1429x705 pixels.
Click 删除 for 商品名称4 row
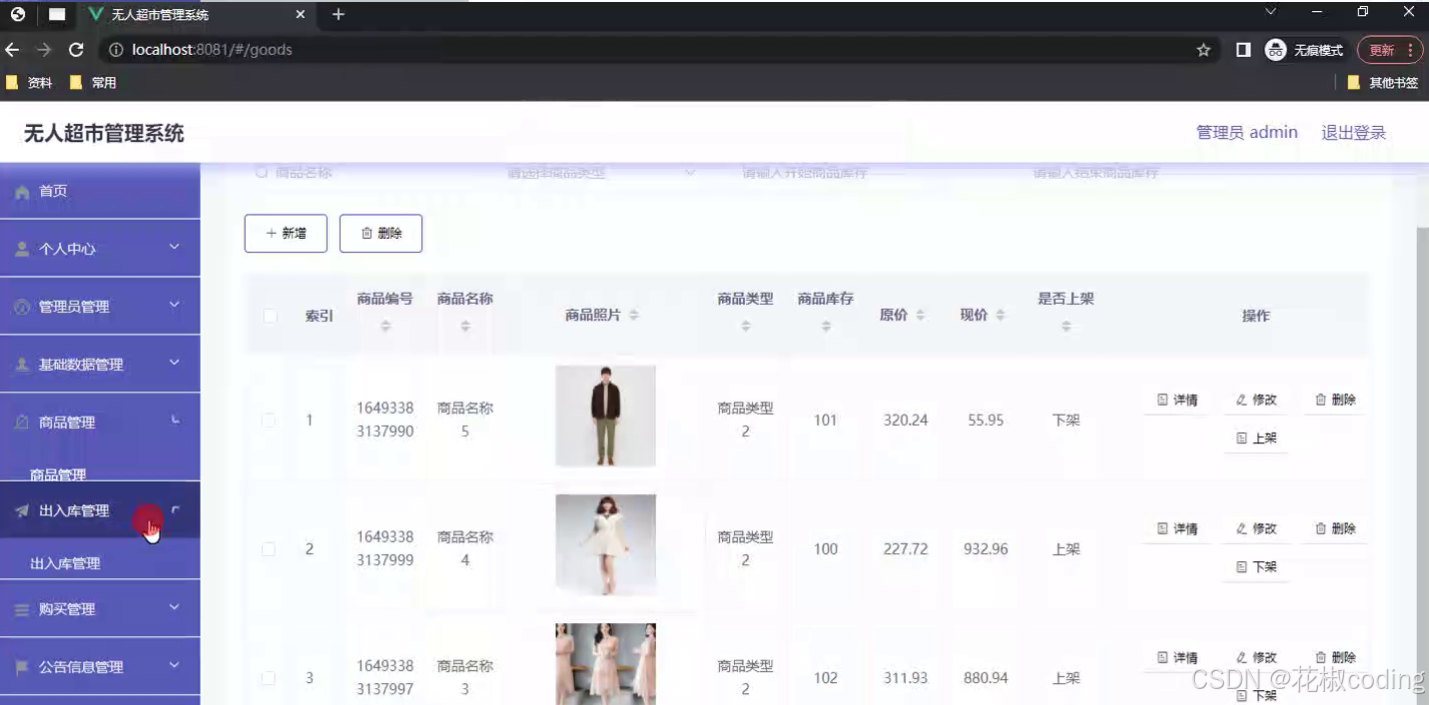point(1335,529)
